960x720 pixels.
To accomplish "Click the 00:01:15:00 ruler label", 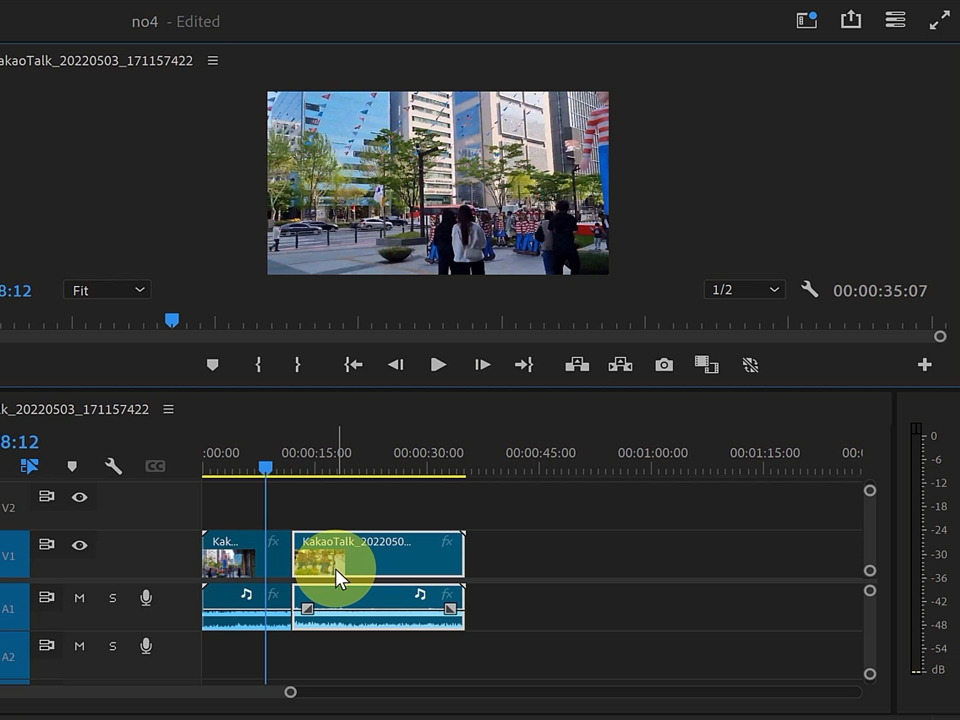I will click(x=765, y=453).
